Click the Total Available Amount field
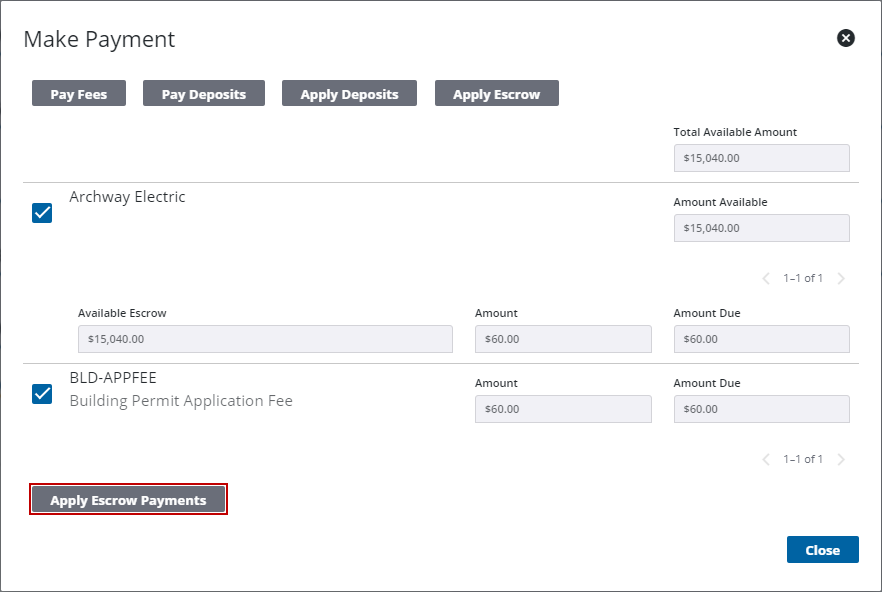Viewport: 882px width, 592px height. pyautogui.click(x=761, y=158)
